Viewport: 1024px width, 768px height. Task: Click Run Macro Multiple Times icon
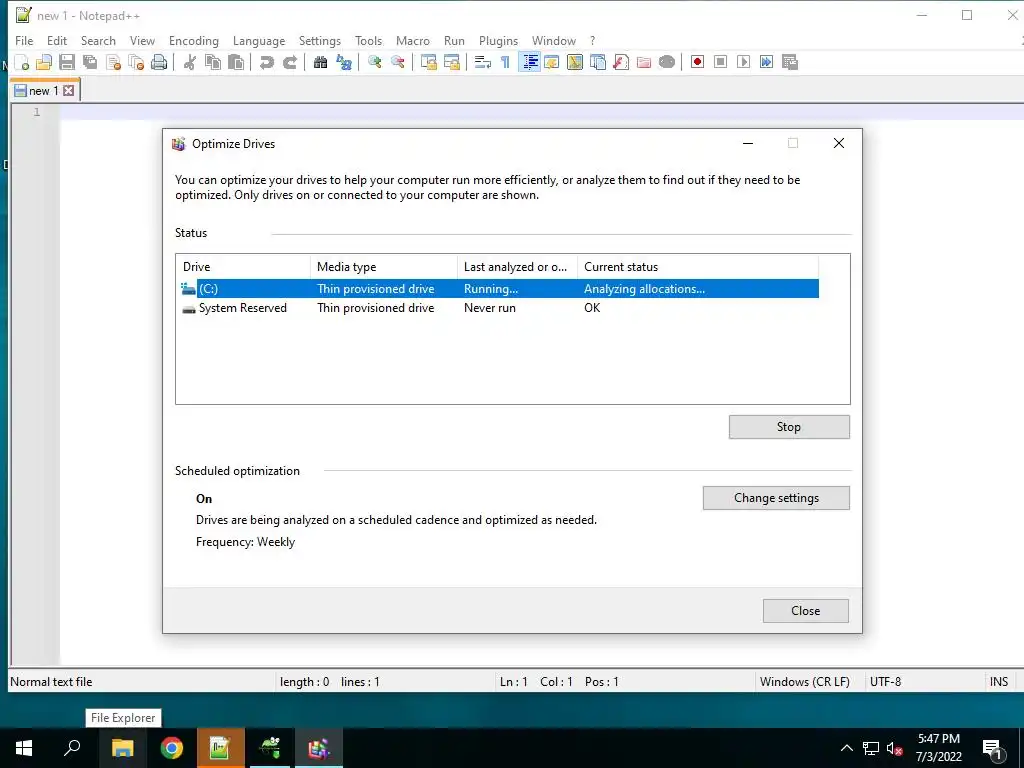pos(766,63)
